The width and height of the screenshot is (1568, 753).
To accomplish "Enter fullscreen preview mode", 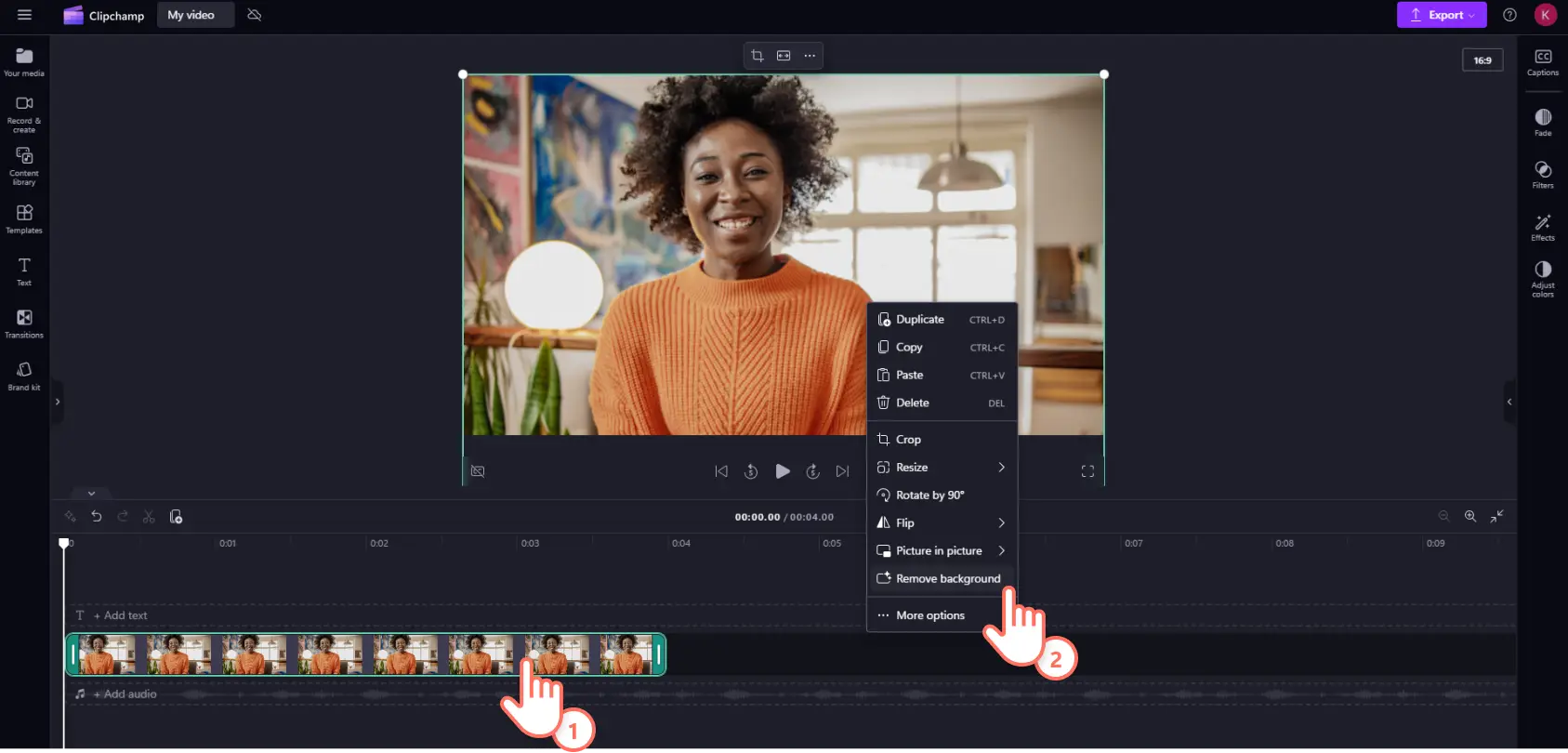I will point(1087,471).
